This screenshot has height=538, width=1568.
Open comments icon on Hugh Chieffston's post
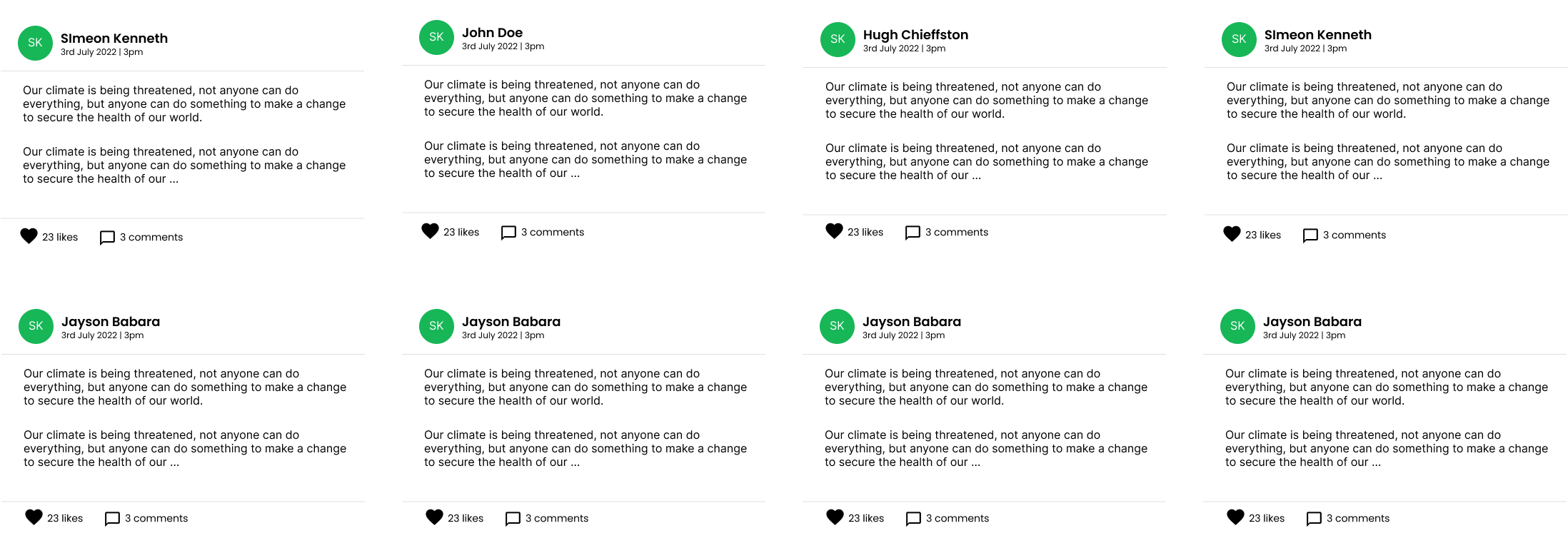(913, 233)
